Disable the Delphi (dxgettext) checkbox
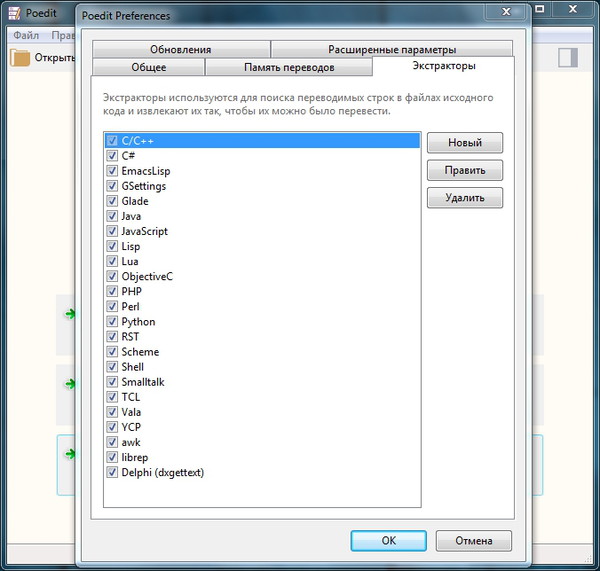The height and width of the screenshot is (571, 600). [112, 472]
